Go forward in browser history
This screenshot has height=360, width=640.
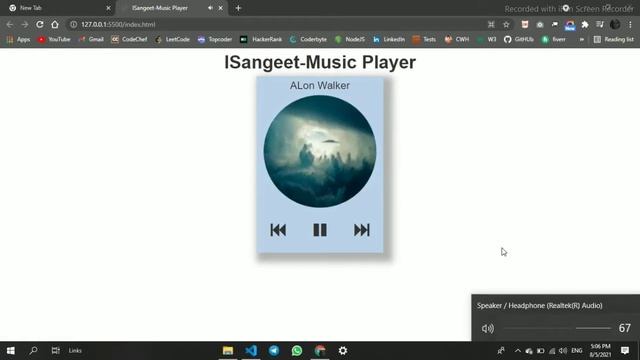click(x=25, y=24)
